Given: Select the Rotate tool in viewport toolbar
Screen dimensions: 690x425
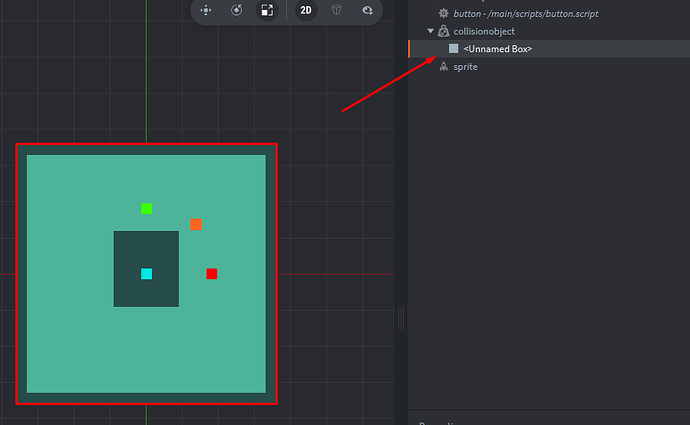Looking at the screenshot, I should point(237,10).
